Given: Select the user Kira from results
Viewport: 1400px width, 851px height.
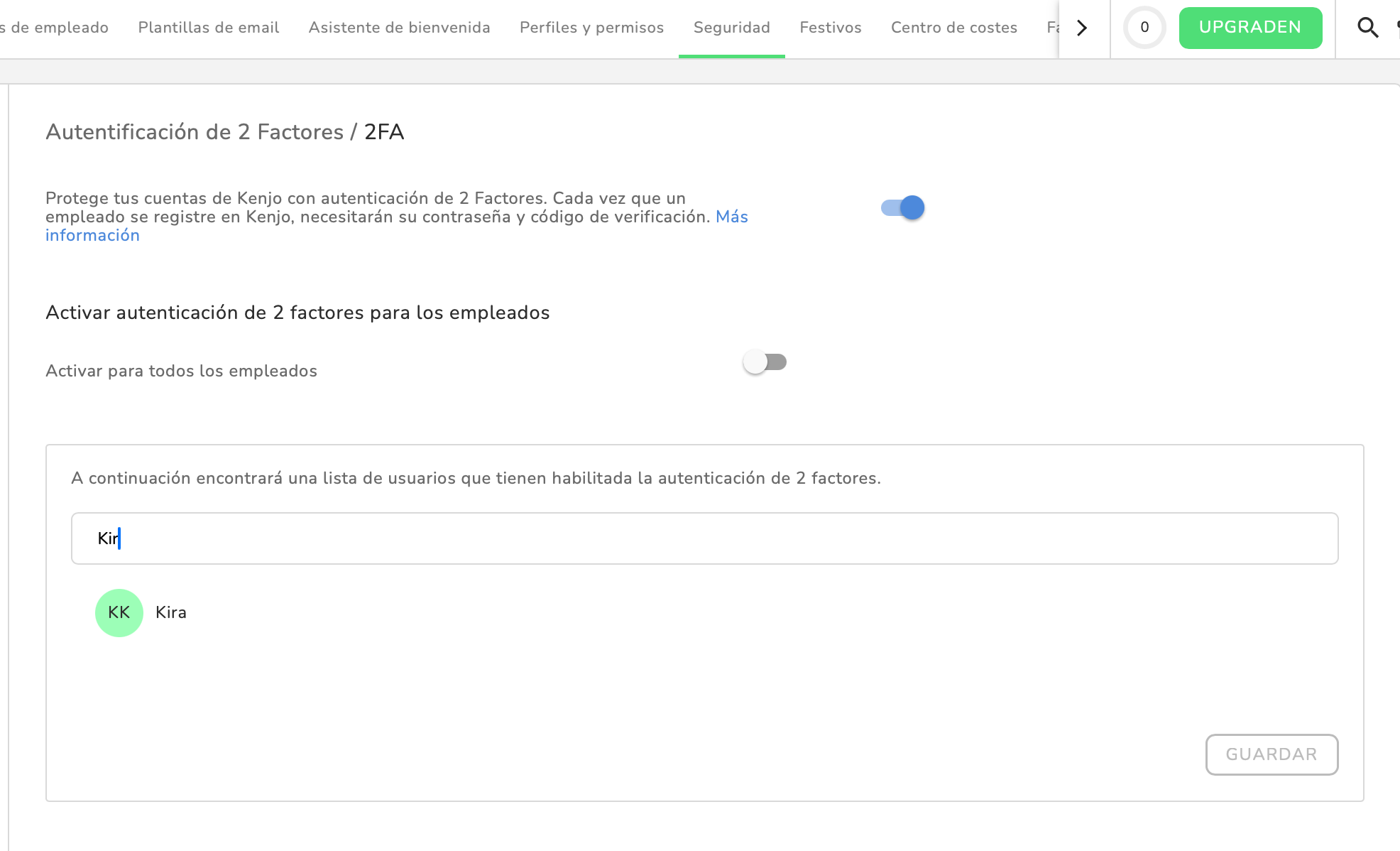Looking at the screenshot, I should [171, 612].
